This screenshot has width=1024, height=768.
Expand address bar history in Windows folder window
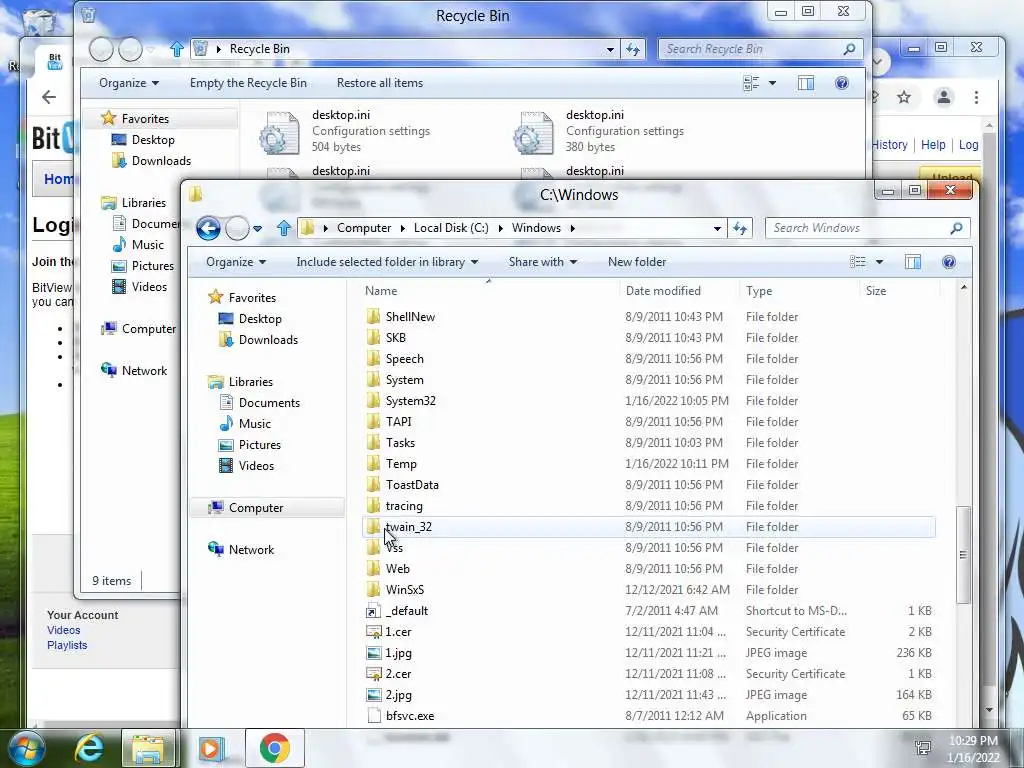717,229
